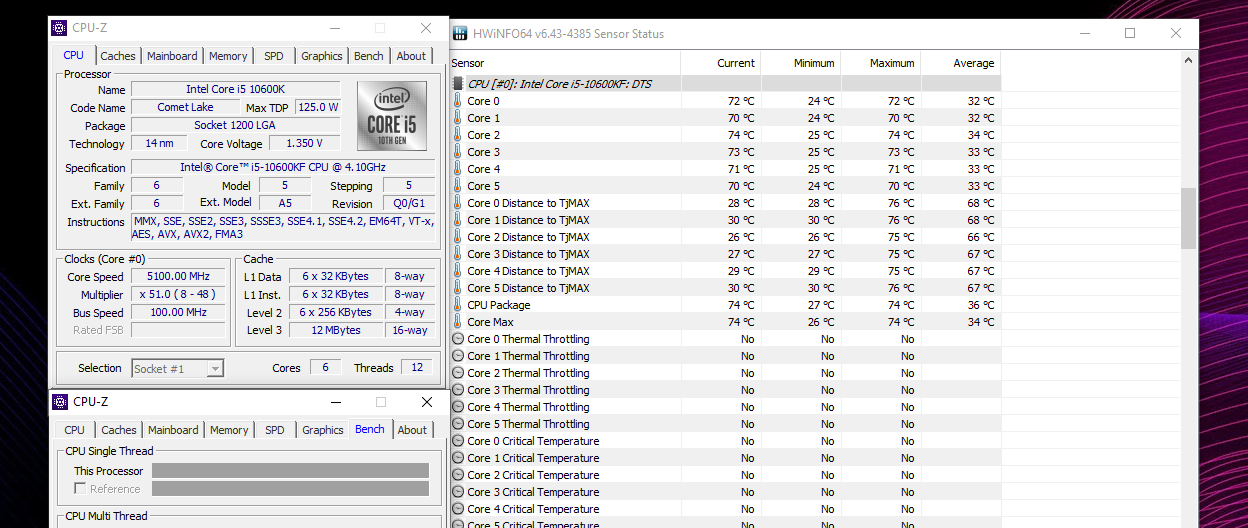This screenshot has height=528, width=1248.
Task: Click the Core 2 Distance to TjMAX thermometer icon
Action: 458,237
